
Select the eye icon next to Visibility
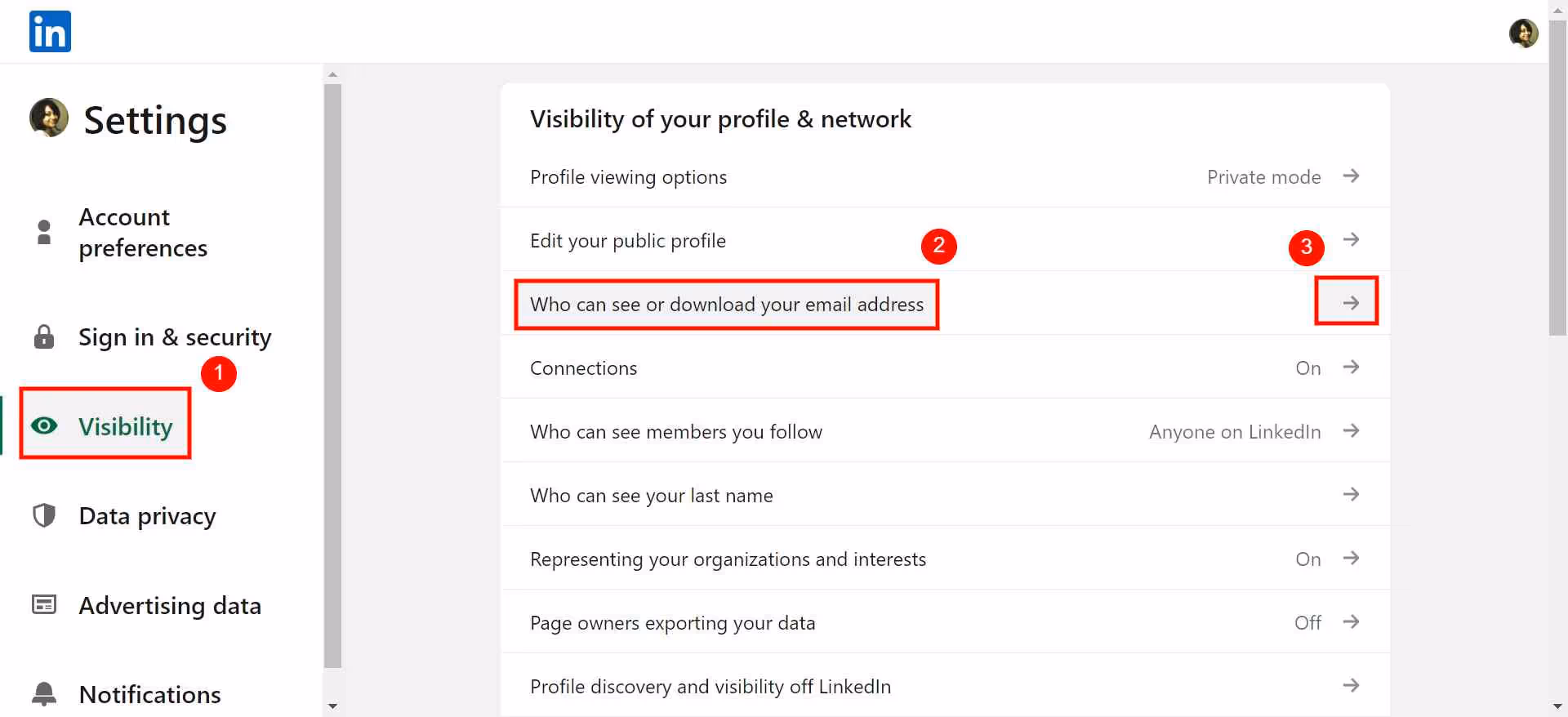click(43, 425)
